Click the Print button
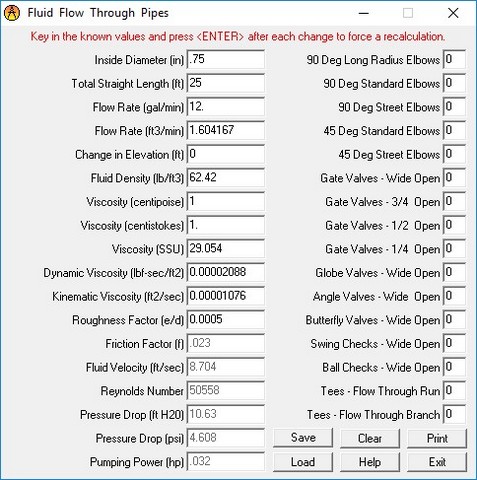Image resolution: width=477 pixels, height=480 pixels. click(x=437, y=438)
